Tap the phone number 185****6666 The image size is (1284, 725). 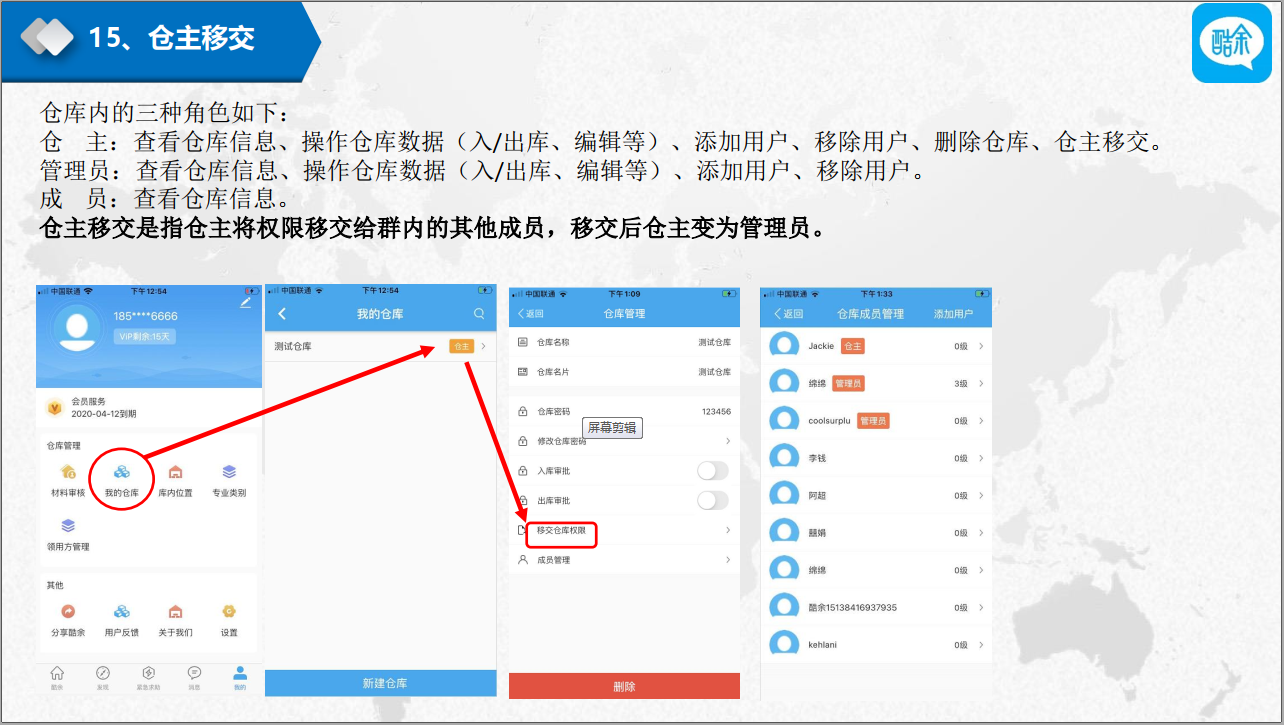(145, 316)
